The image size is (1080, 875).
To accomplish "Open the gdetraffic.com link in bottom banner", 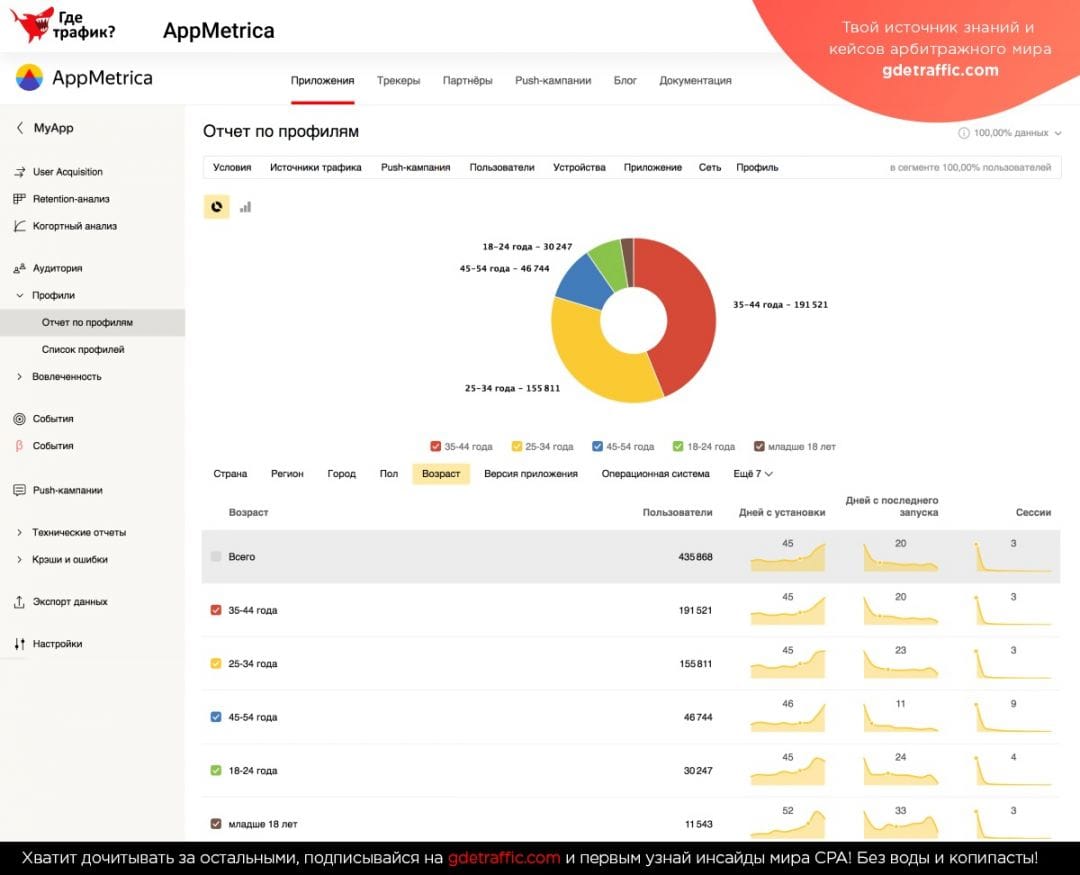I will point(503,858).
